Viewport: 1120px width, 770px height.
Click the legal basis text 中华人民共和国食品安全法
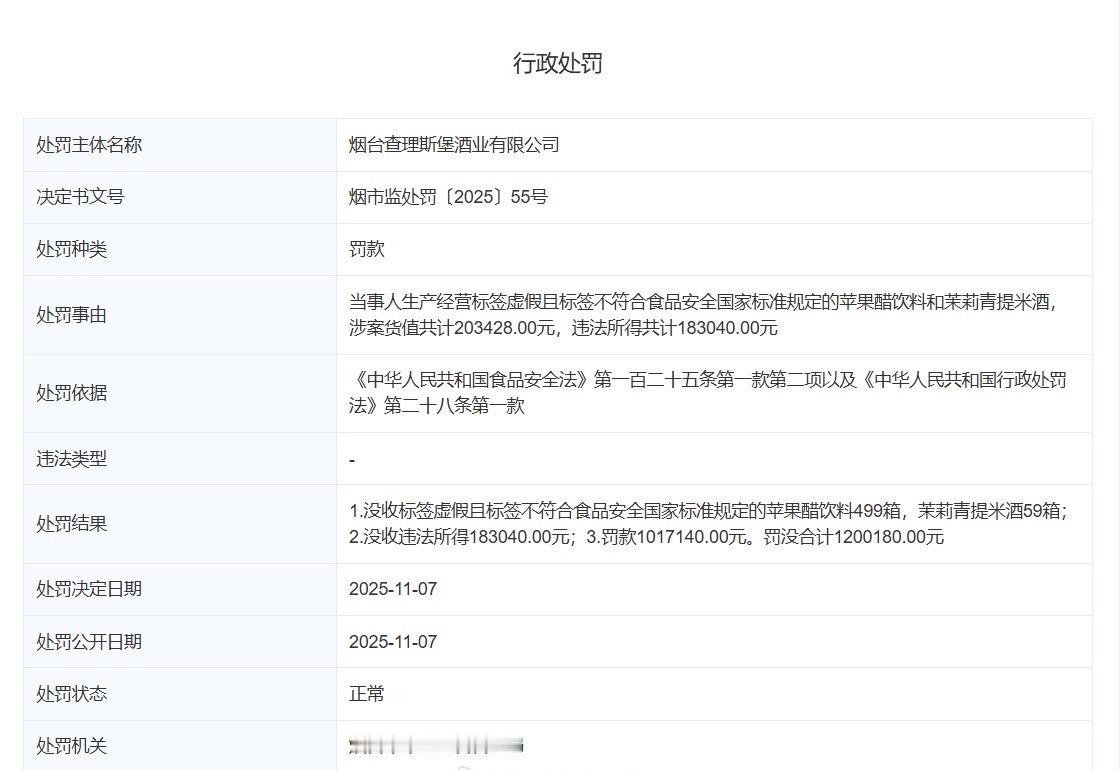point(708,393)
